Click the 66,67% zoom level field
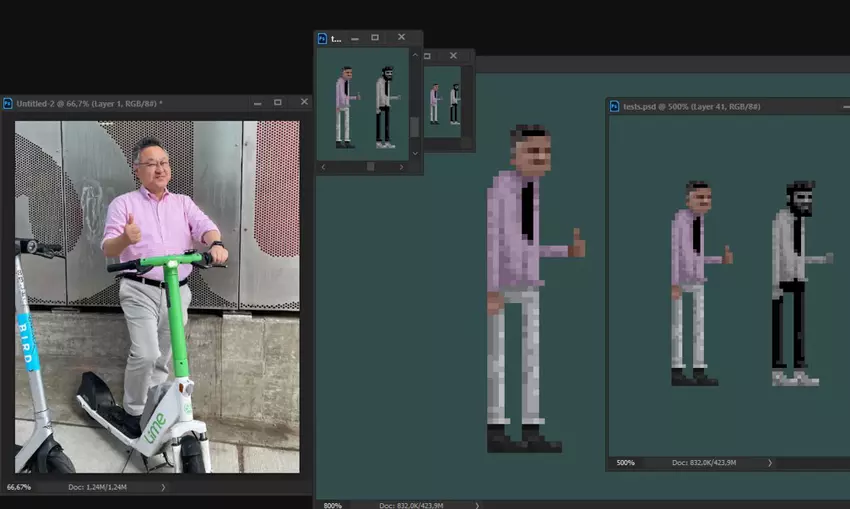 (x=19, y=487)
